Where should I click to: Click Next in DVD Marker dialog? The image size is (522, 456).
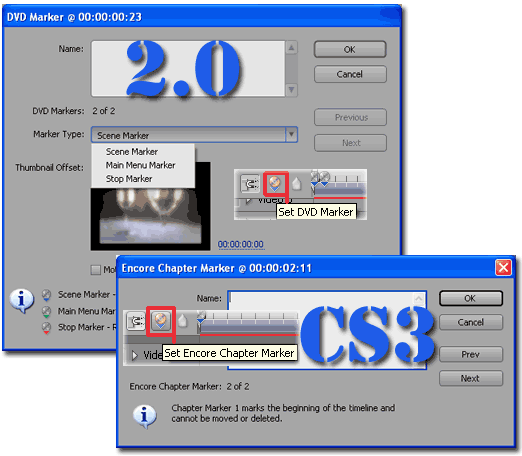(x=350, y=143)
